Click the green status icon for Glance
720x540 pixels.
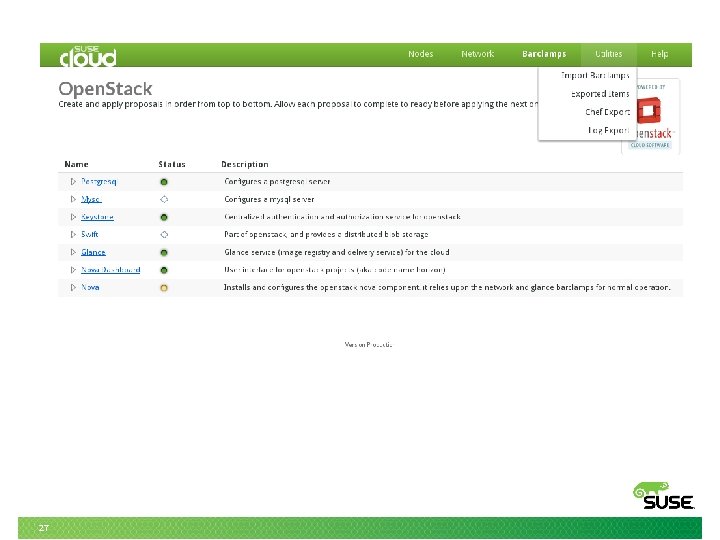[x=164, y=253]
